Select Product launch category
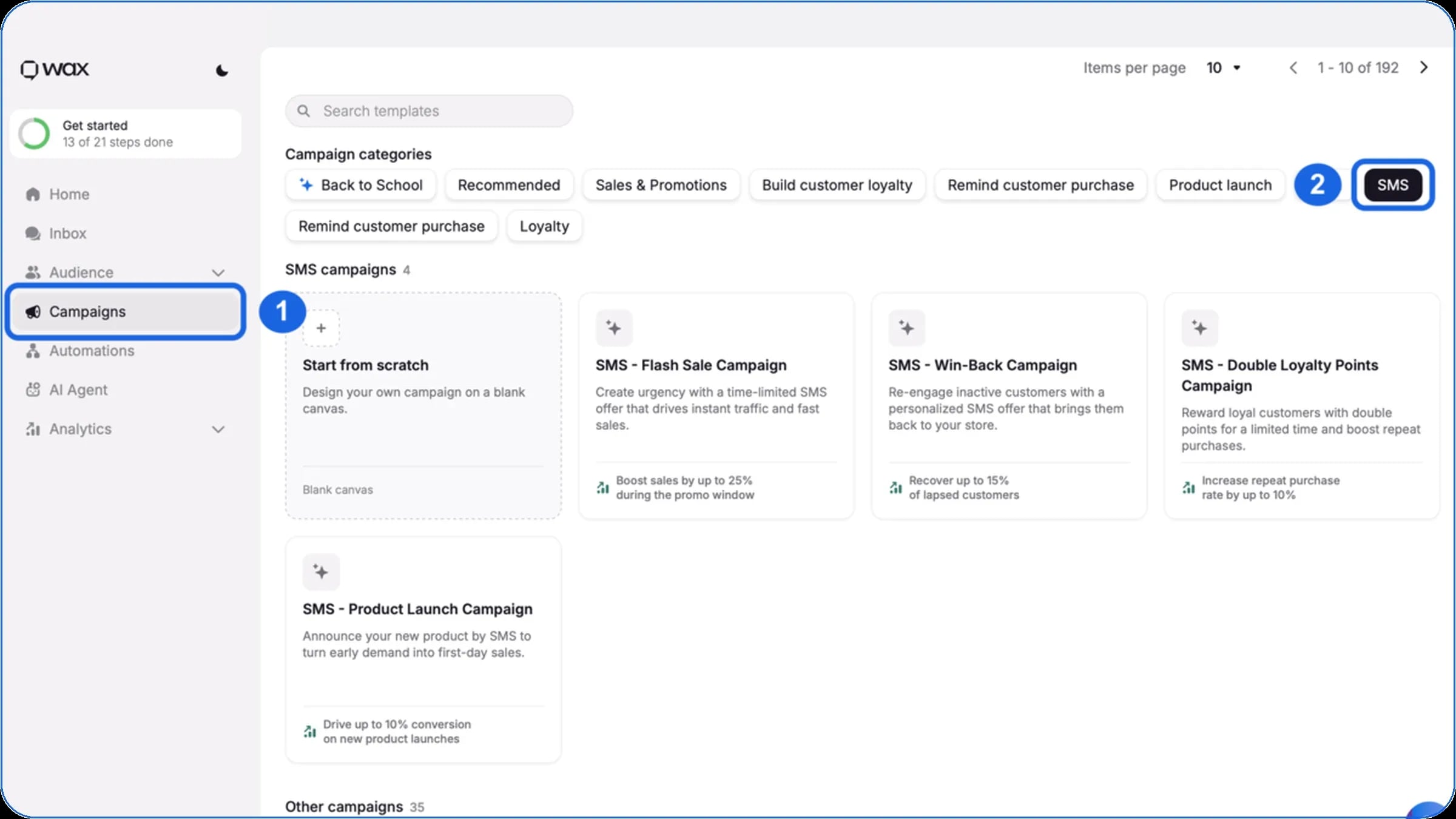 [x=1221, y=185]
